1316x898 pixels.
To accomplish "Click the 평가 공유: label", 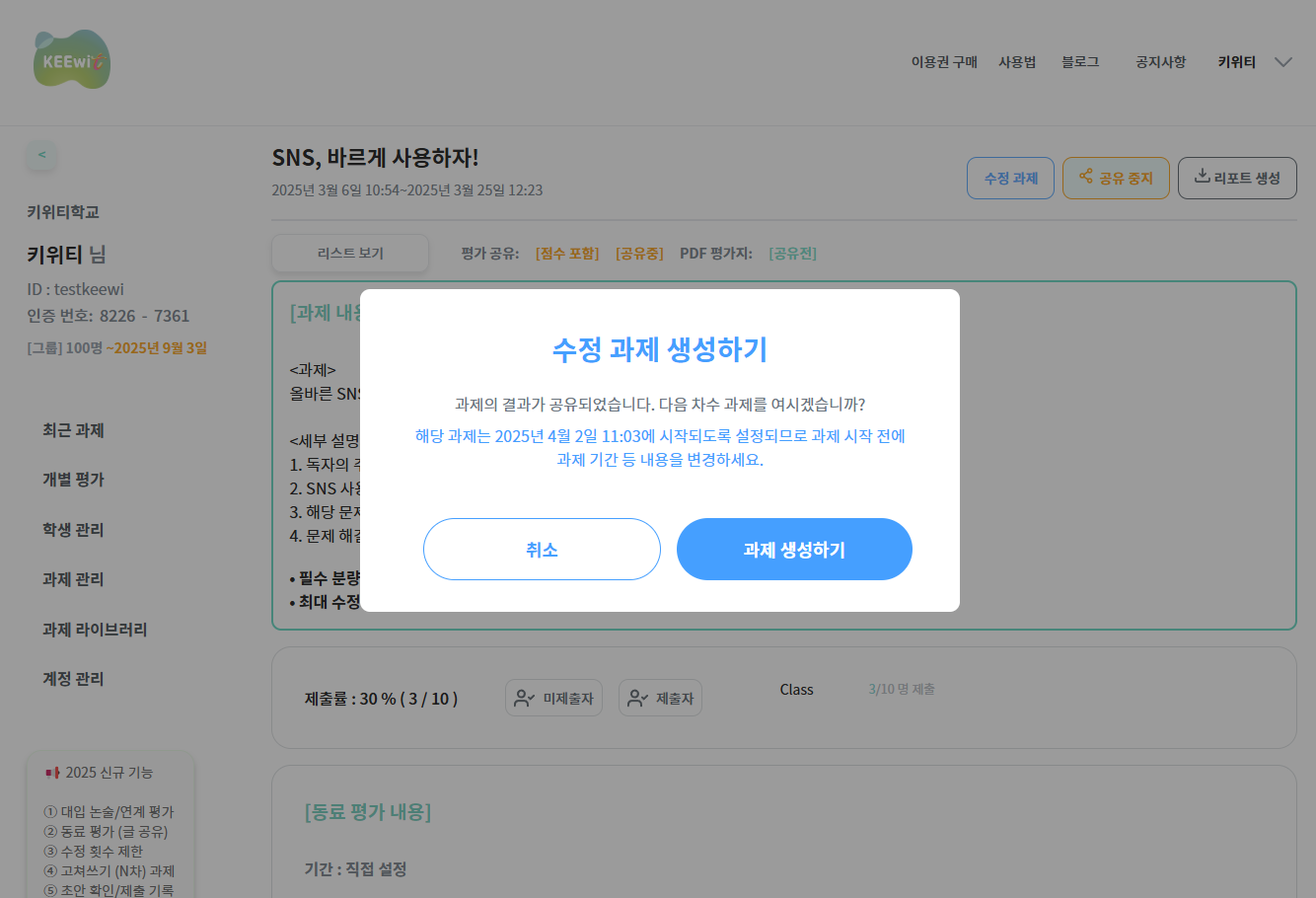I will point(489,254).
